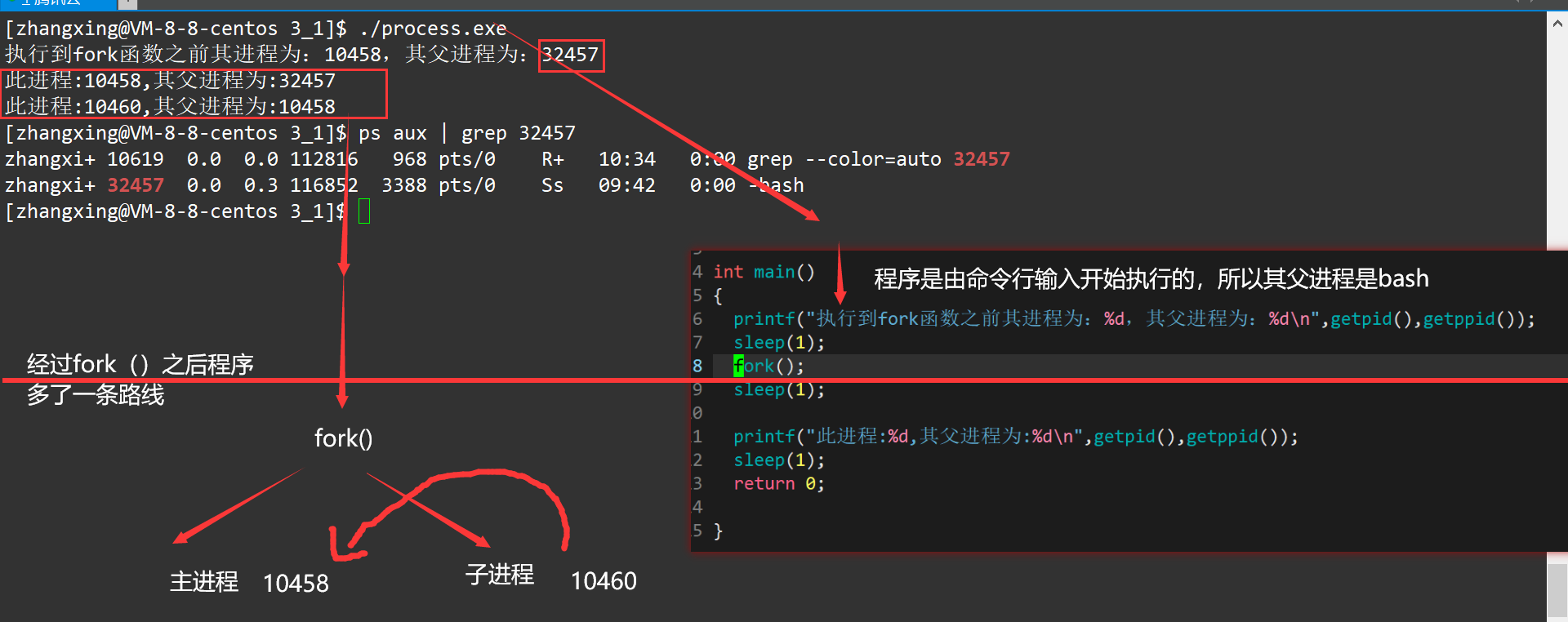Viewport: 1568px width, 622px height.
Task: Click the "ps aux | grep 32457" command
Action: (x=467, y=133)
